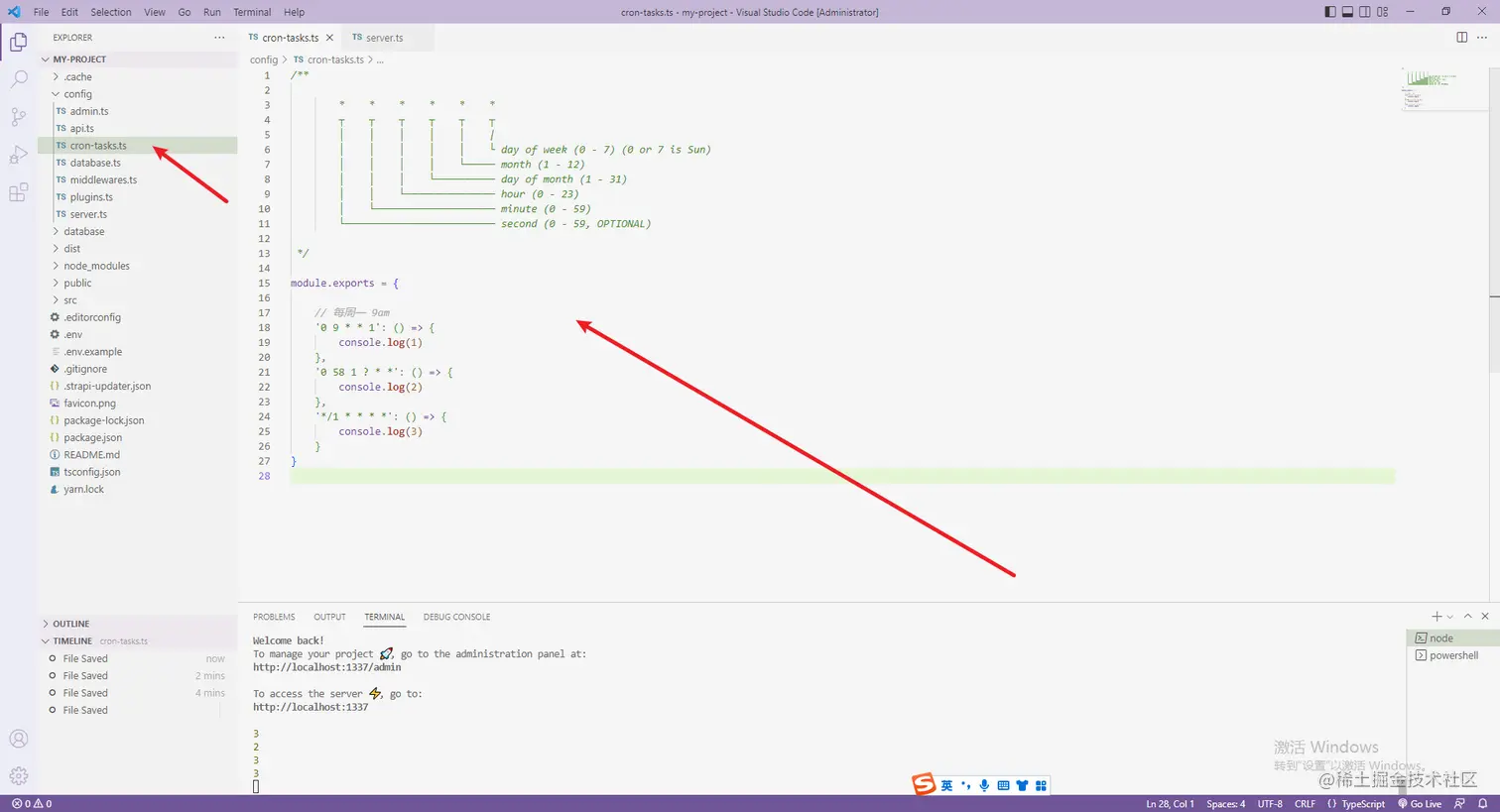1500x812 pixels.
Task: Open the Search view in activity bar
Action: coord(19,79)
